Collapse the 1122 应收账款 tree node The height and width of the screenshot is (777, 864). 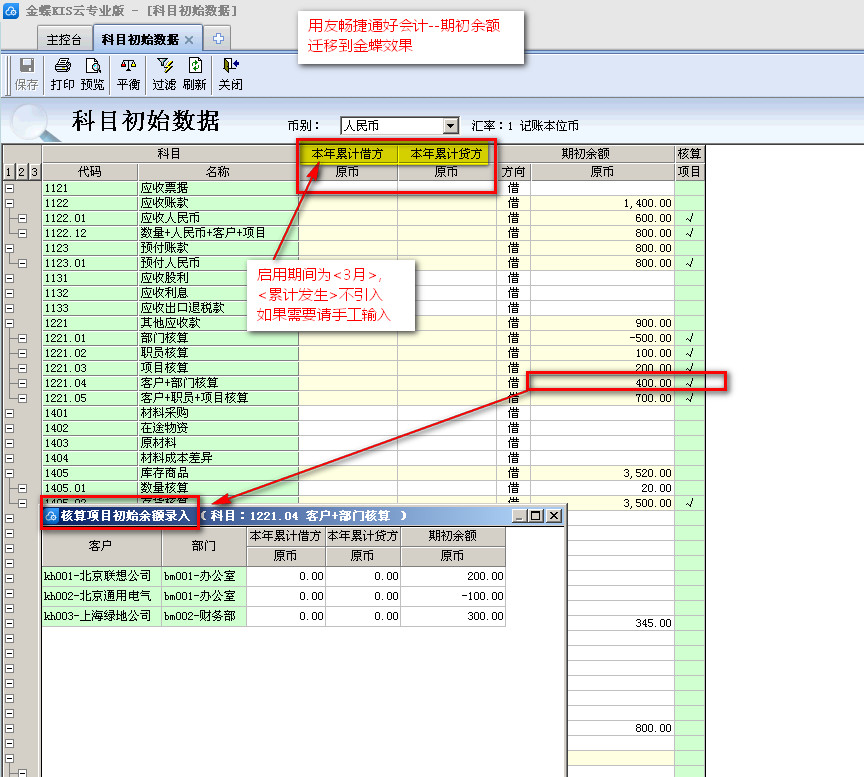tap(10, 203)
